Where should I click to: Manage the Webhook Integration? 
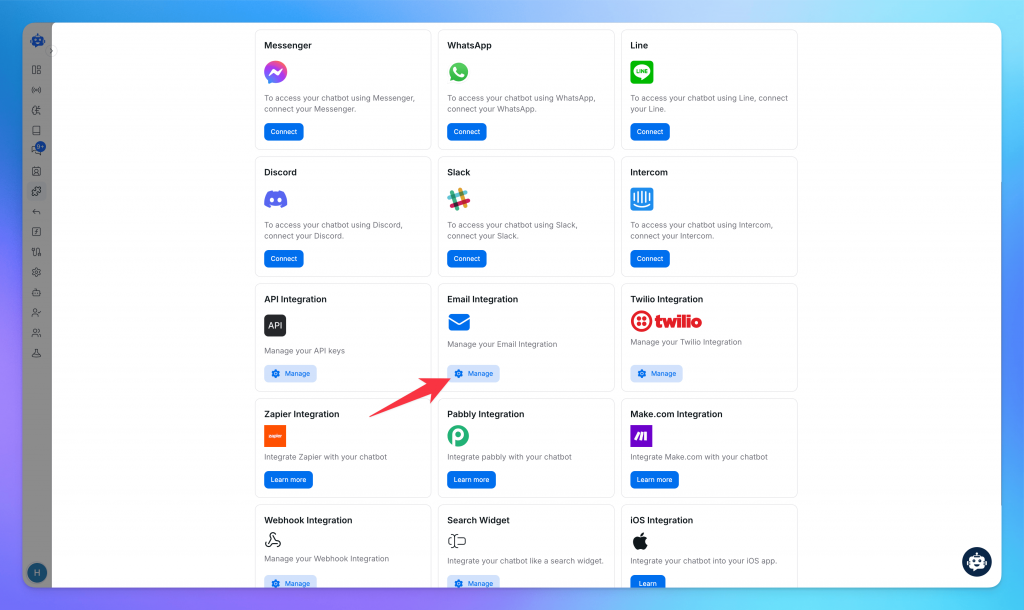pos(290,582)
